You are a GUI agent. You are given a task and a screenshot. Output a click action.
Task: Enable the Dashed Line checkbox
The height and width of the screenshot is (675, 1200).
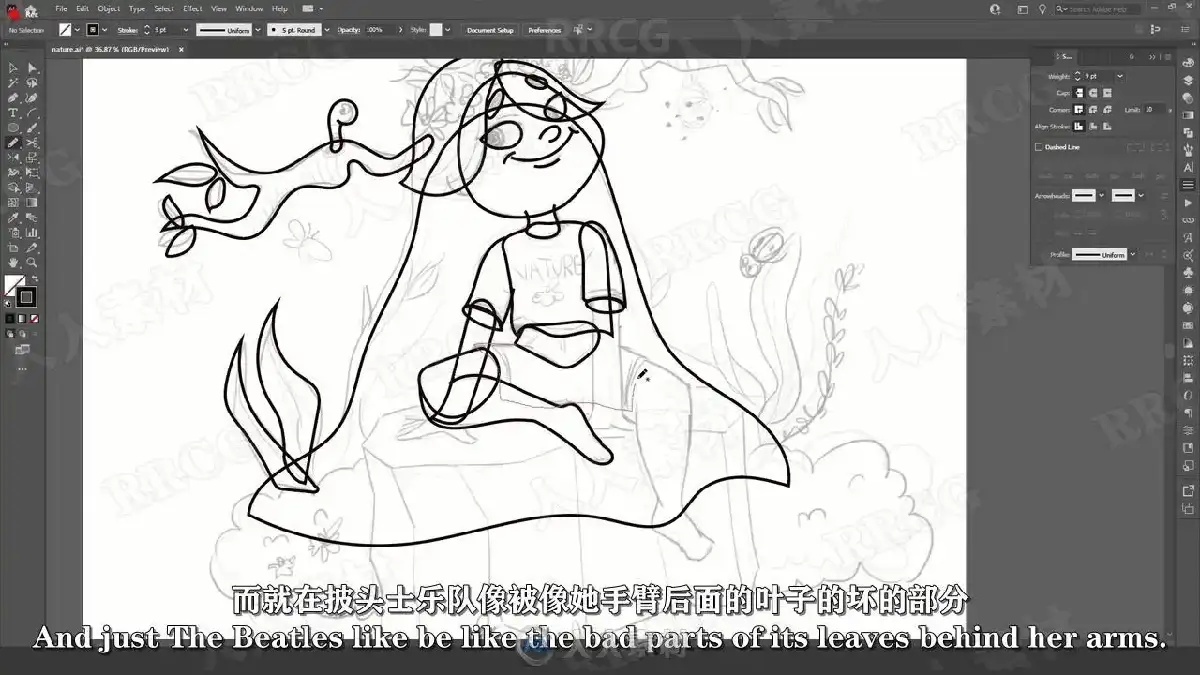pyautogui.click(x=1038, y=147)
